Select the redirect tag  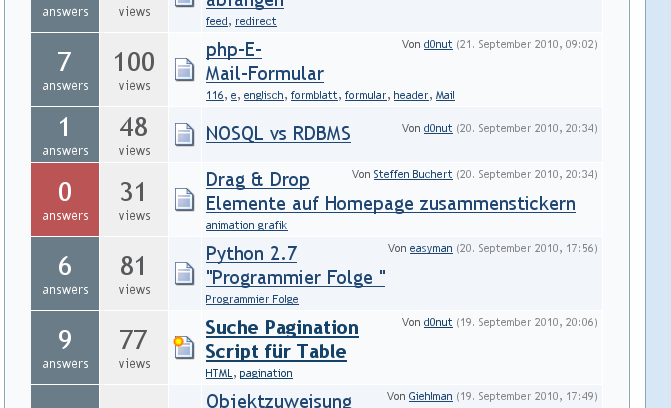pos(256,21)
